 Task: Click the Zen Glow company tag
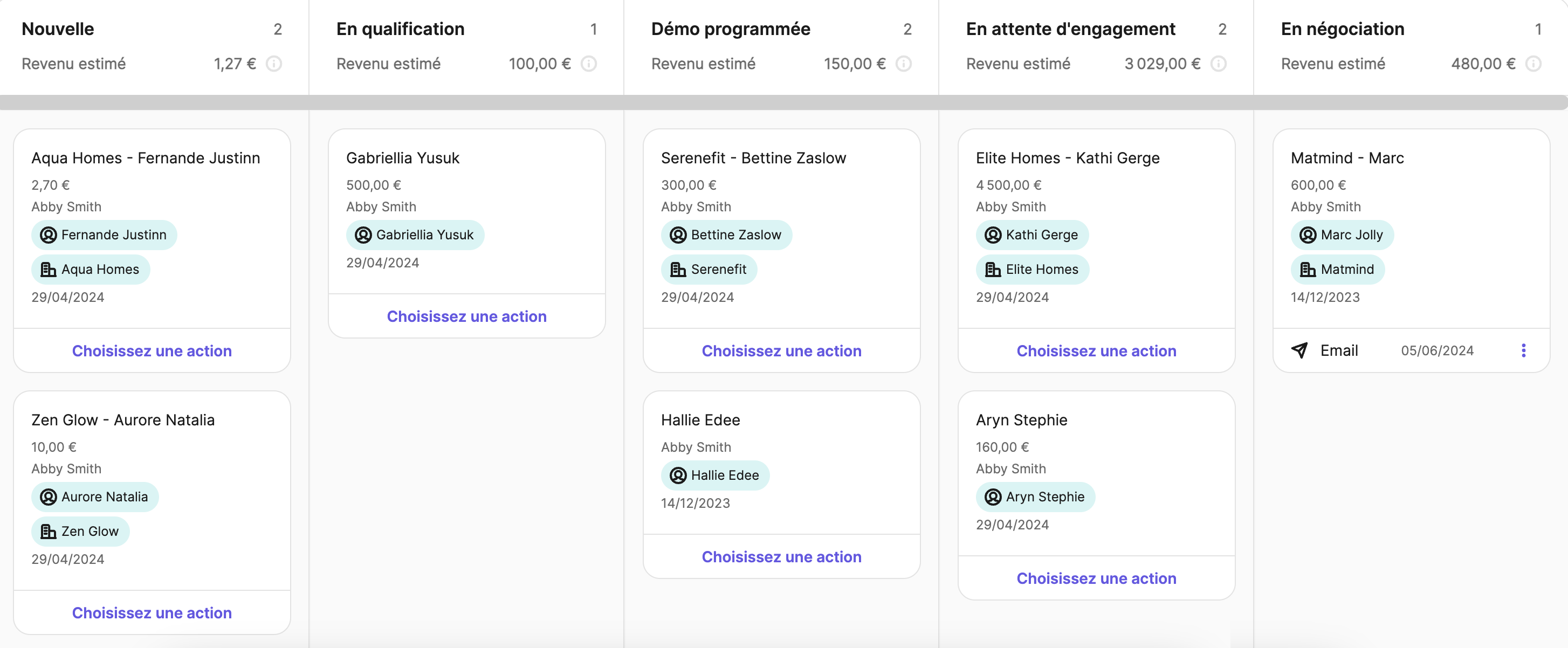80,531
